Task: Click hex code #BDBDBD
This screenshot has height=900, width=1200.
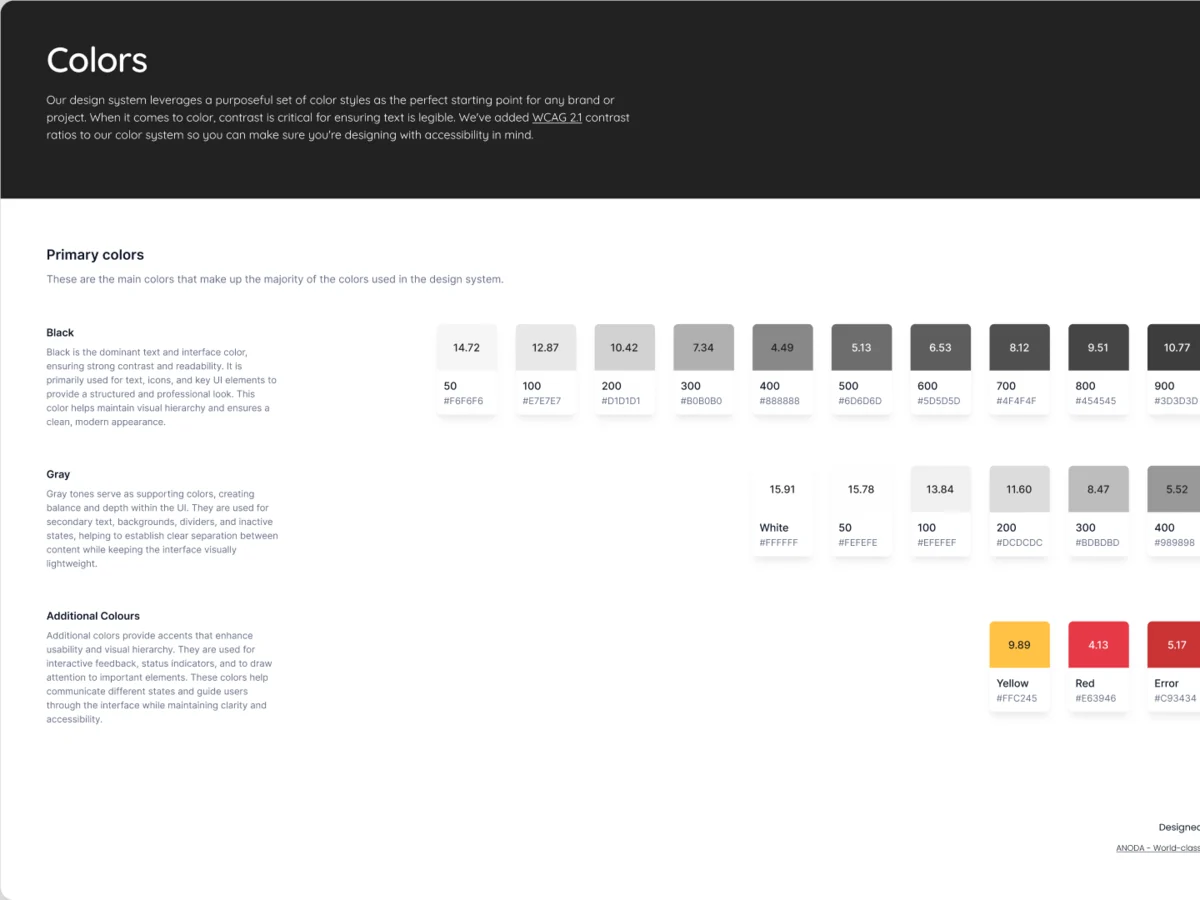Action: tap(1098, 543)
